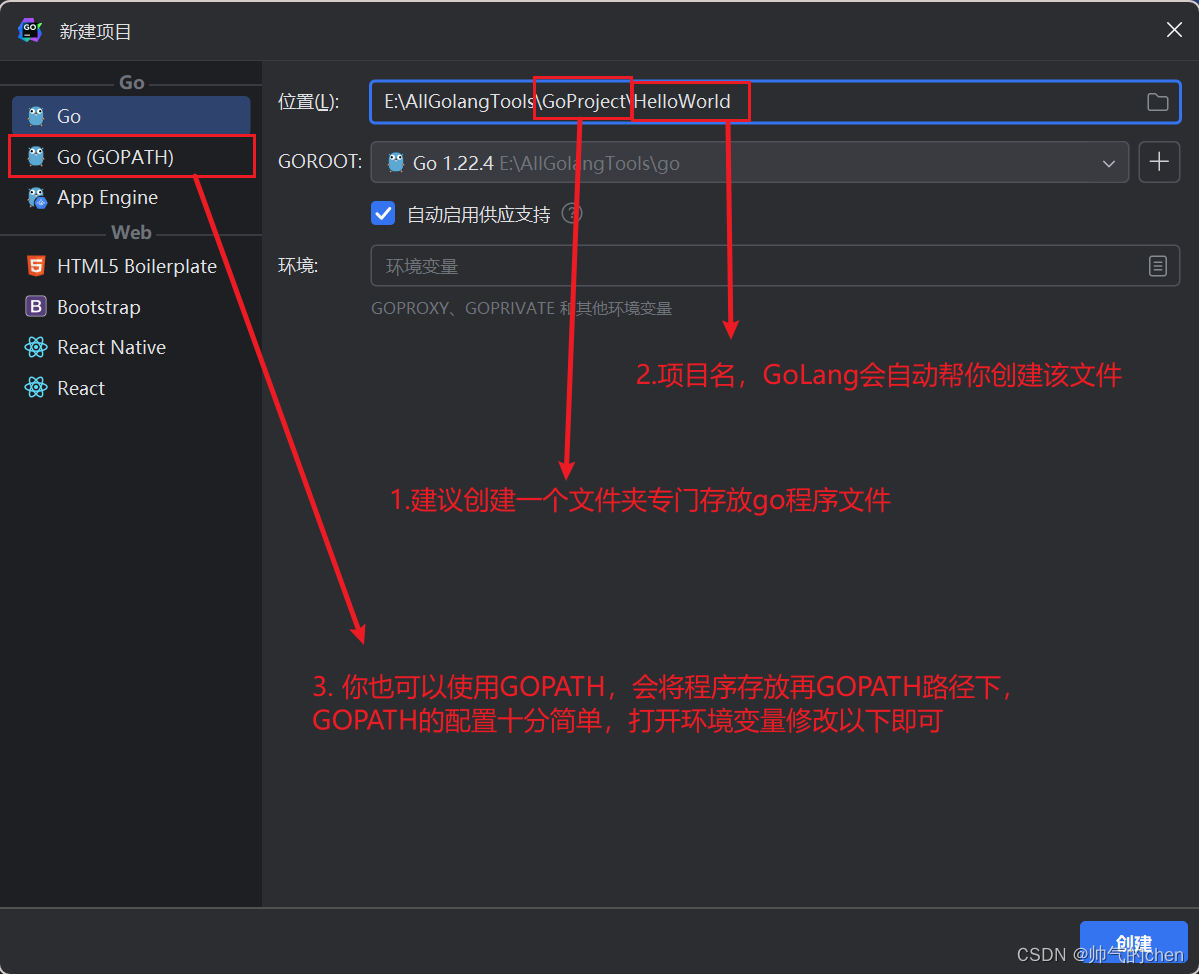1199x974 pixels.
Task: Click the 环境: label
Action: pyautogui.click(x=297, y=266)
